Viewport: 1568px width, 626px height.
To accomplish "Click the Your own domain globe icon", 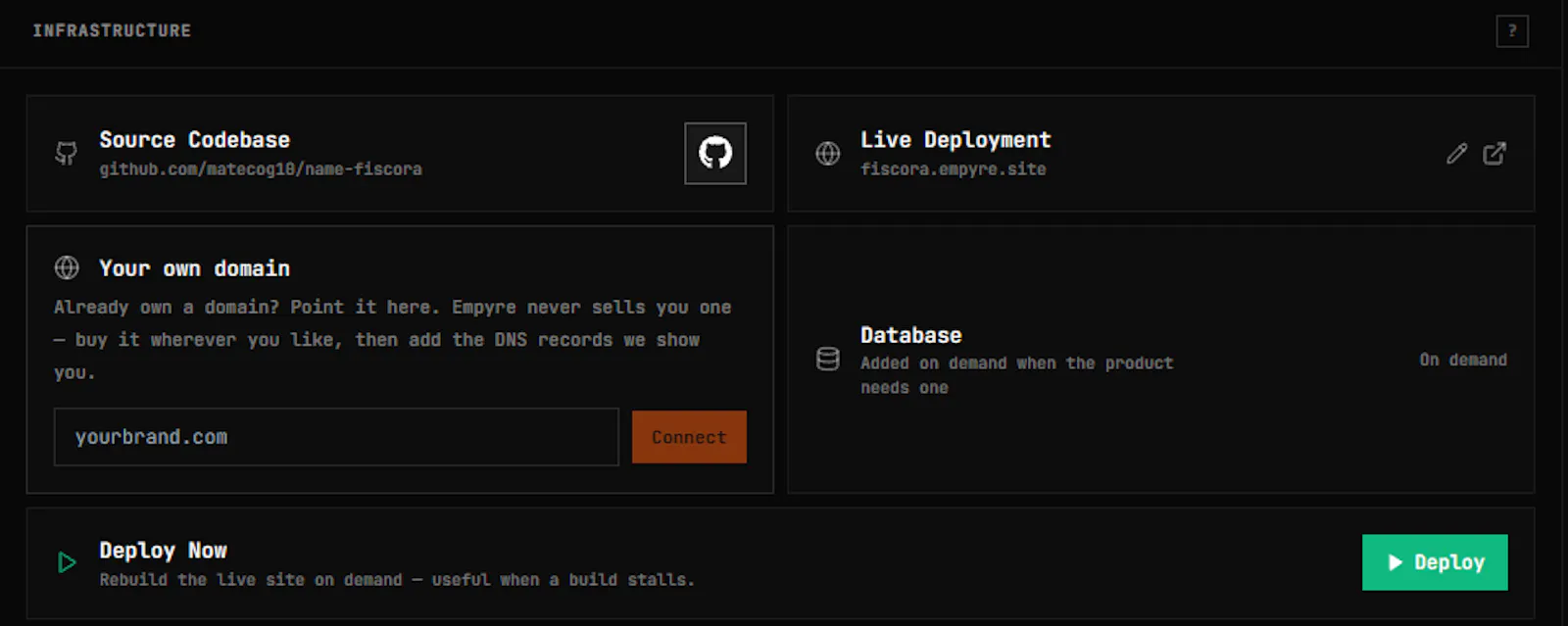I will 67,267.
